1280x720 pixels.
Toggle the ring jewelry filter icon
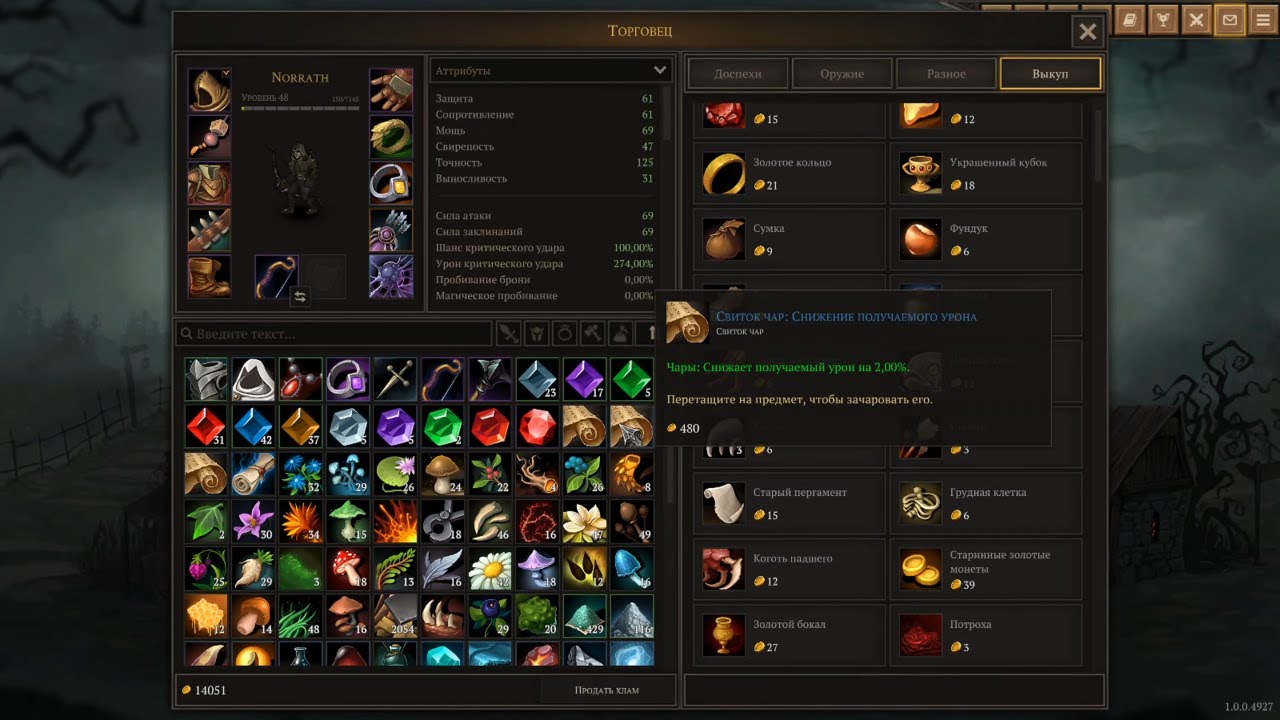tap(565, 333)
